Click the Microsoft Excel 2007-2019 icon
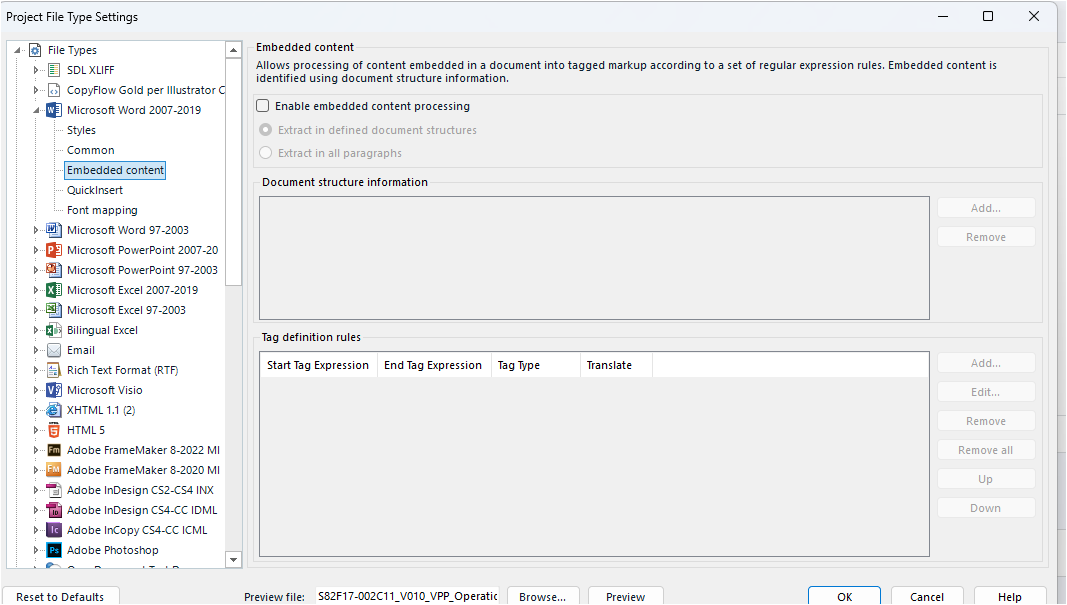The image size is (1067, 605). click(x=53, y=289)
